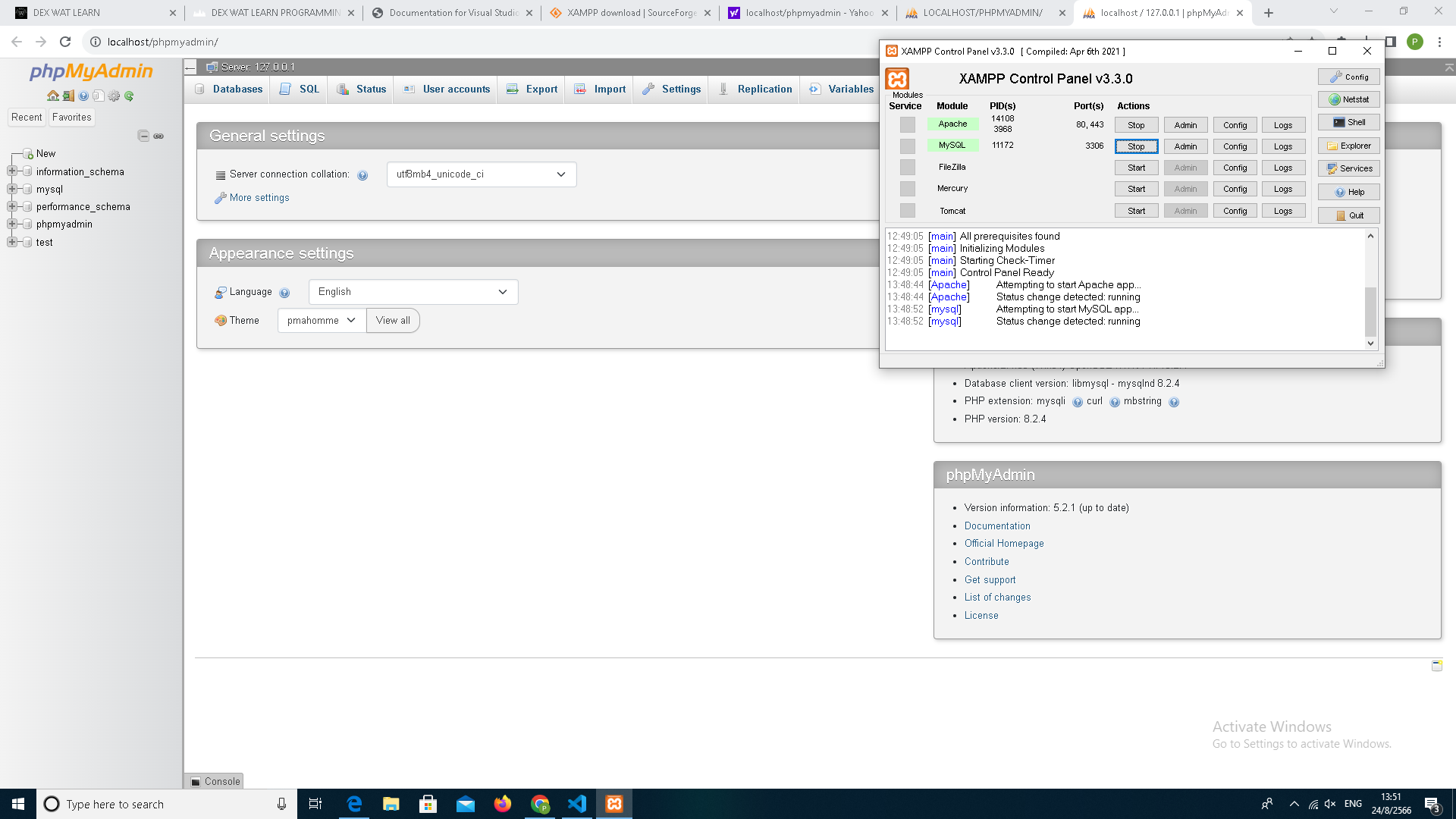1456x819 pixels.
Task: Open the Export tab
Action: point(532,89)
